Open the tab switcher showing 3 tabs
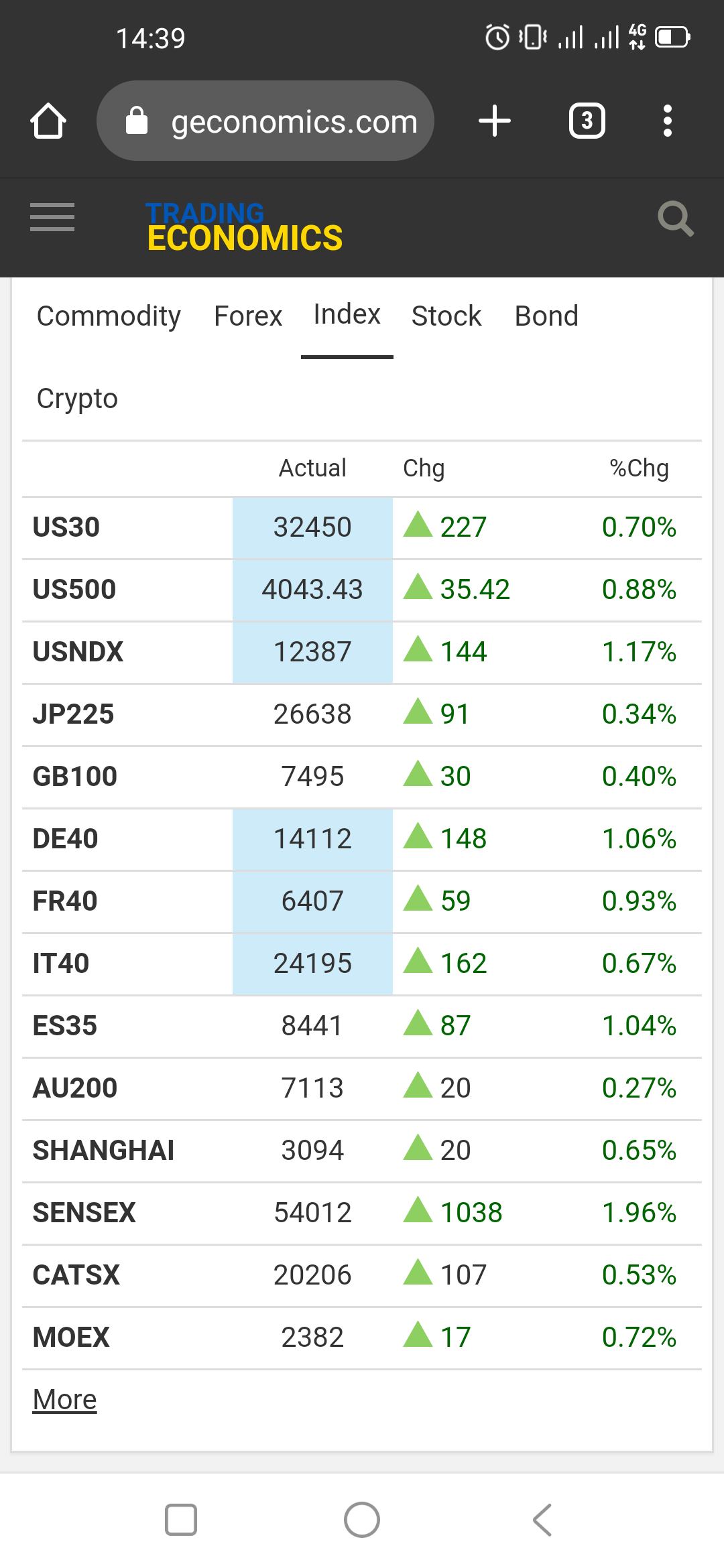Image resolution: width=724 pixels, height=1568 pixels. 587,121
